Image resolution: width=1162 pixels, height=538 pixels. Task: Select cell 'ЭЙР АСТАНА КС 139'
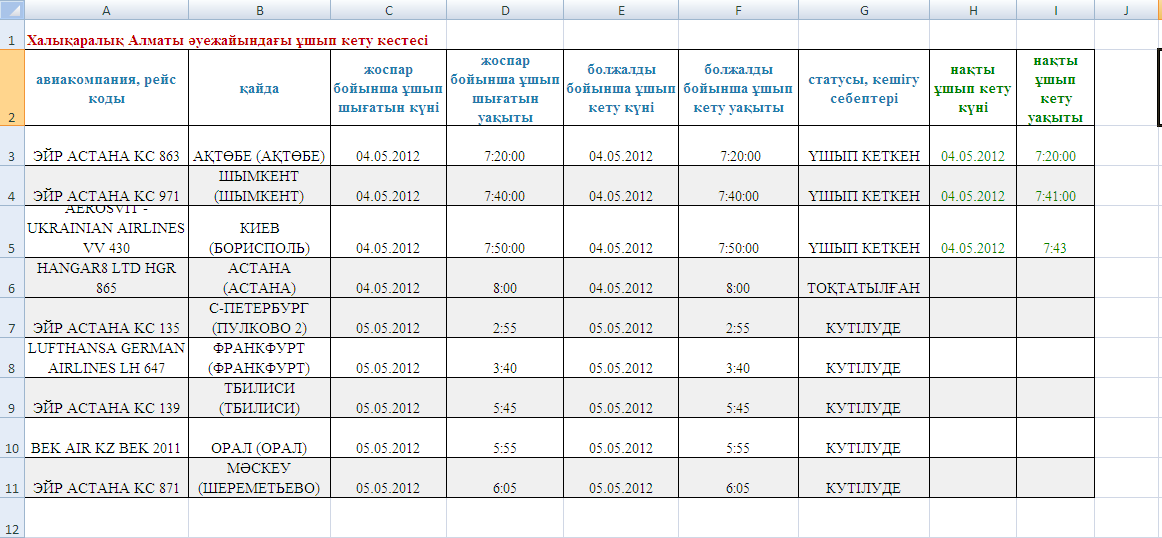click(x=107, y=398)
